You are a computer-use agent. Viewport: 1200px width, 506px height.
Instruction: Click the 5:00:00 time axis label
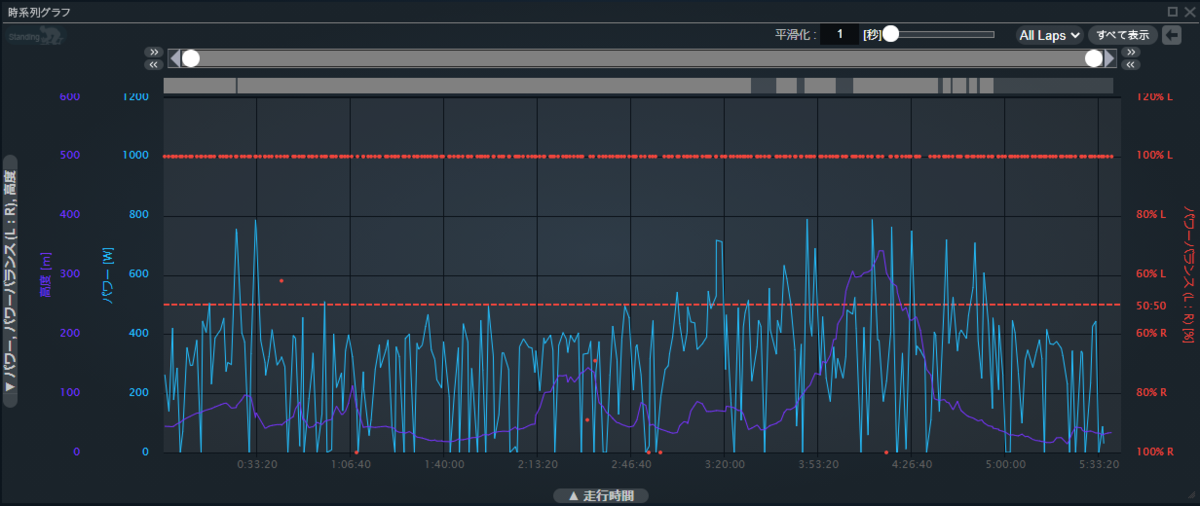(1006, 465)
